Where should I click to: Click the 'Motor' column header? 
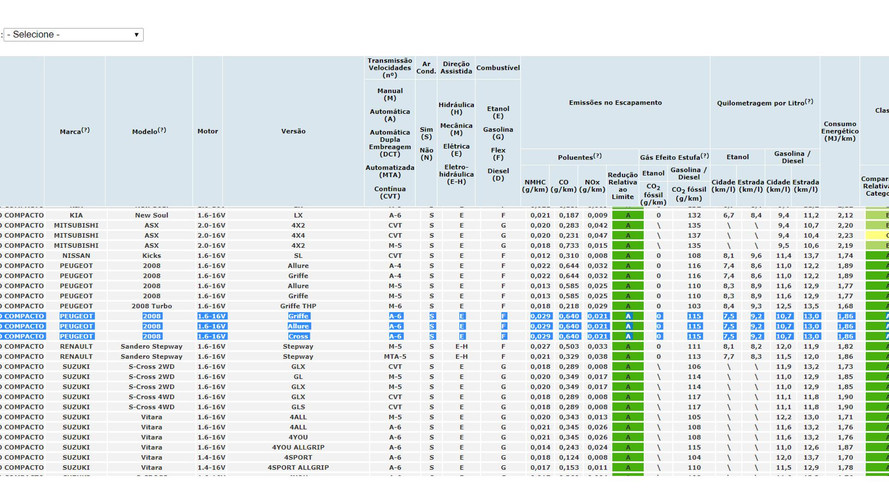pos(208,131)
